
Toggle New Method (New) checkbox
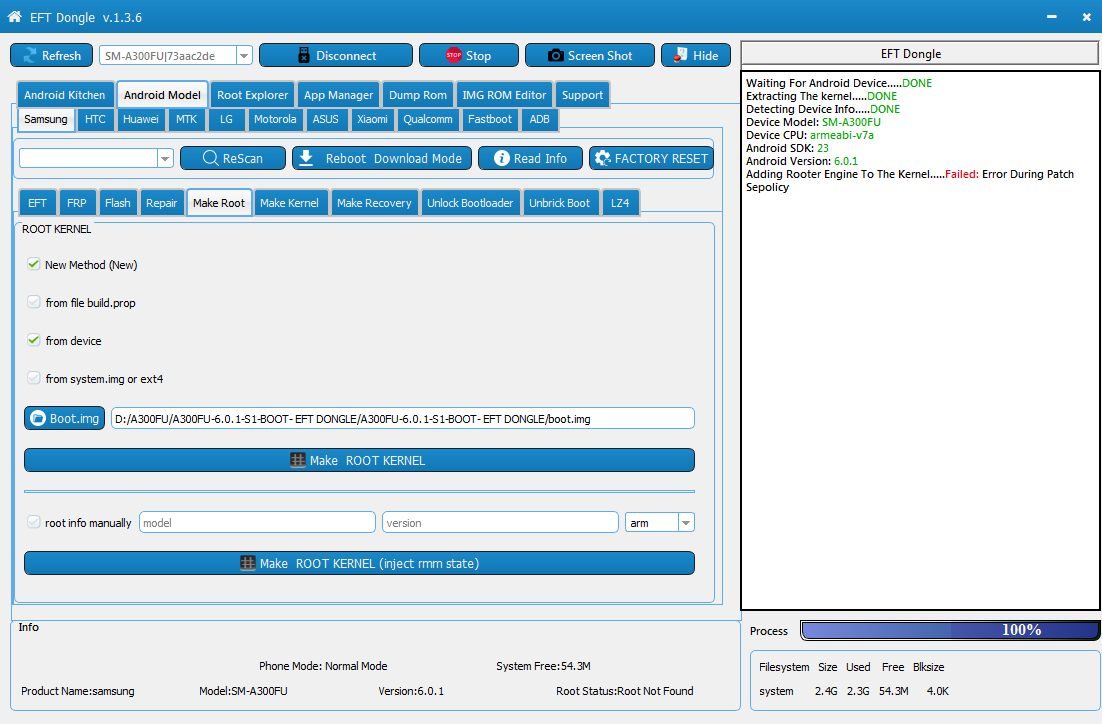tap(33, 264)
